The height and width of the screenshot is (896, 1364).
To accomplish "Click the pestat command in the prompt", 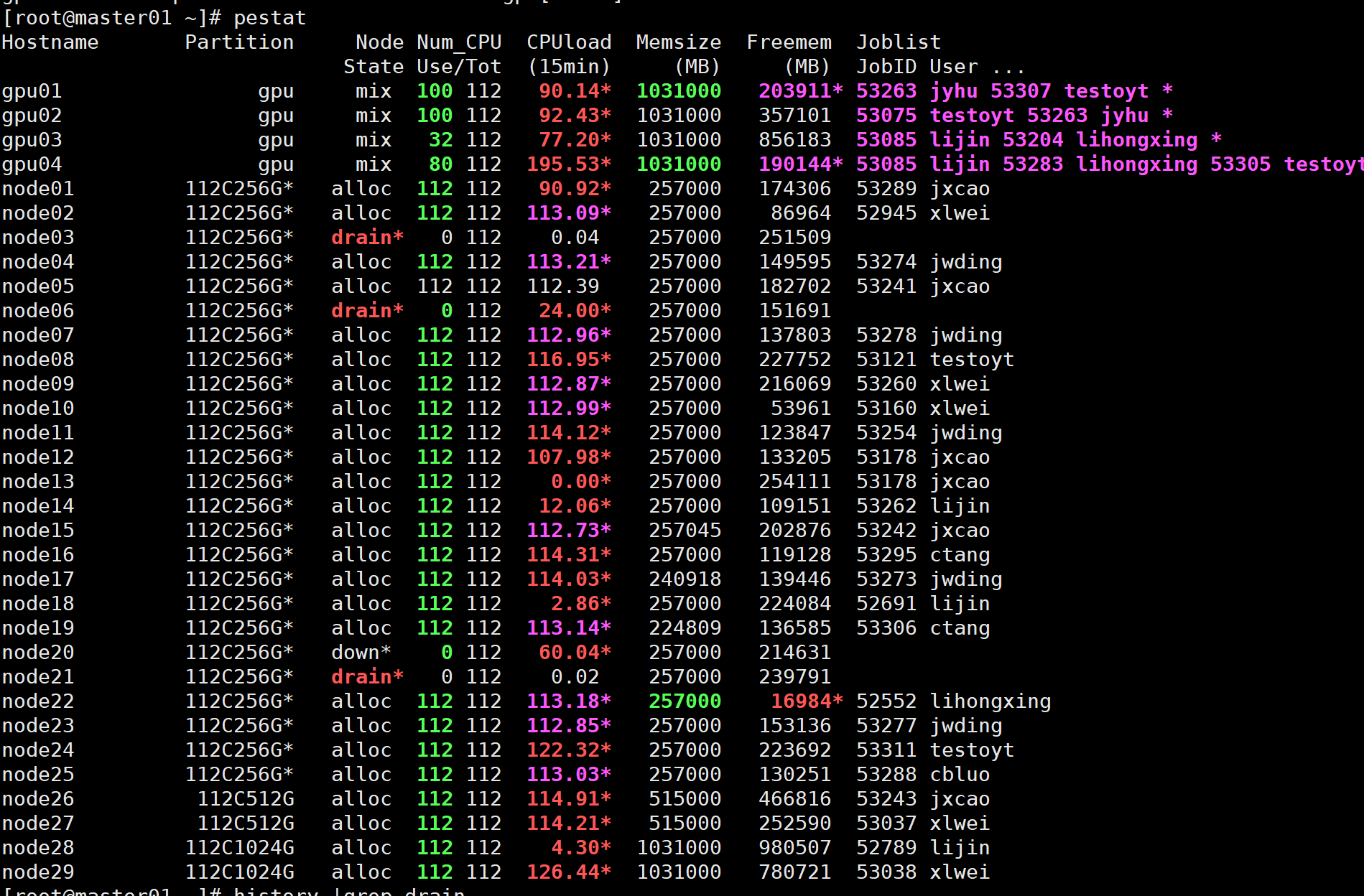I will pyautogui.click(x=269, y=18).
